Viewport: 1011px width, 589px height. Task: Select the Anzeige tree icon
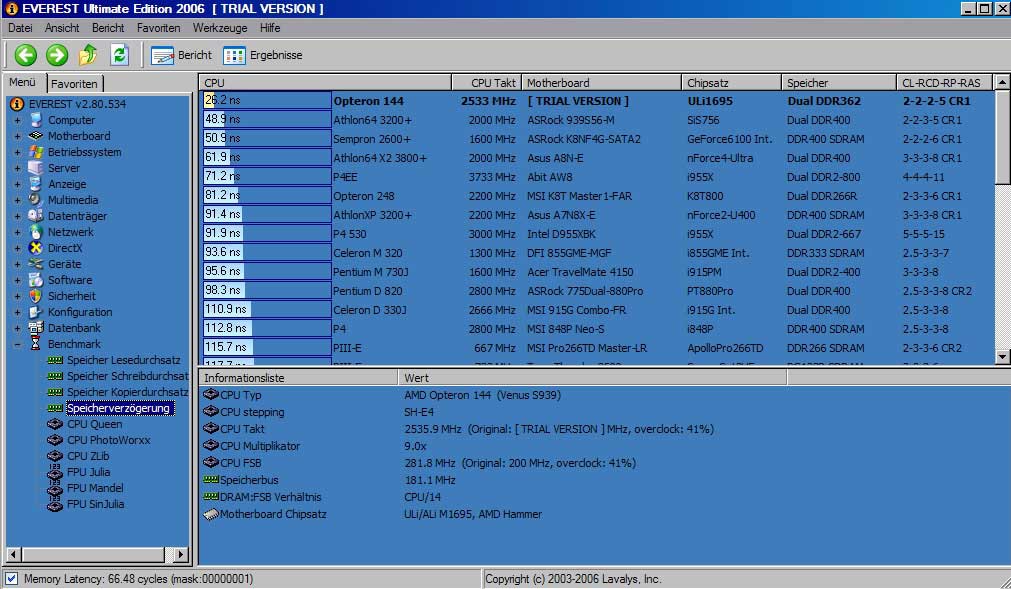pyautogui.click(x=36, y=184)
